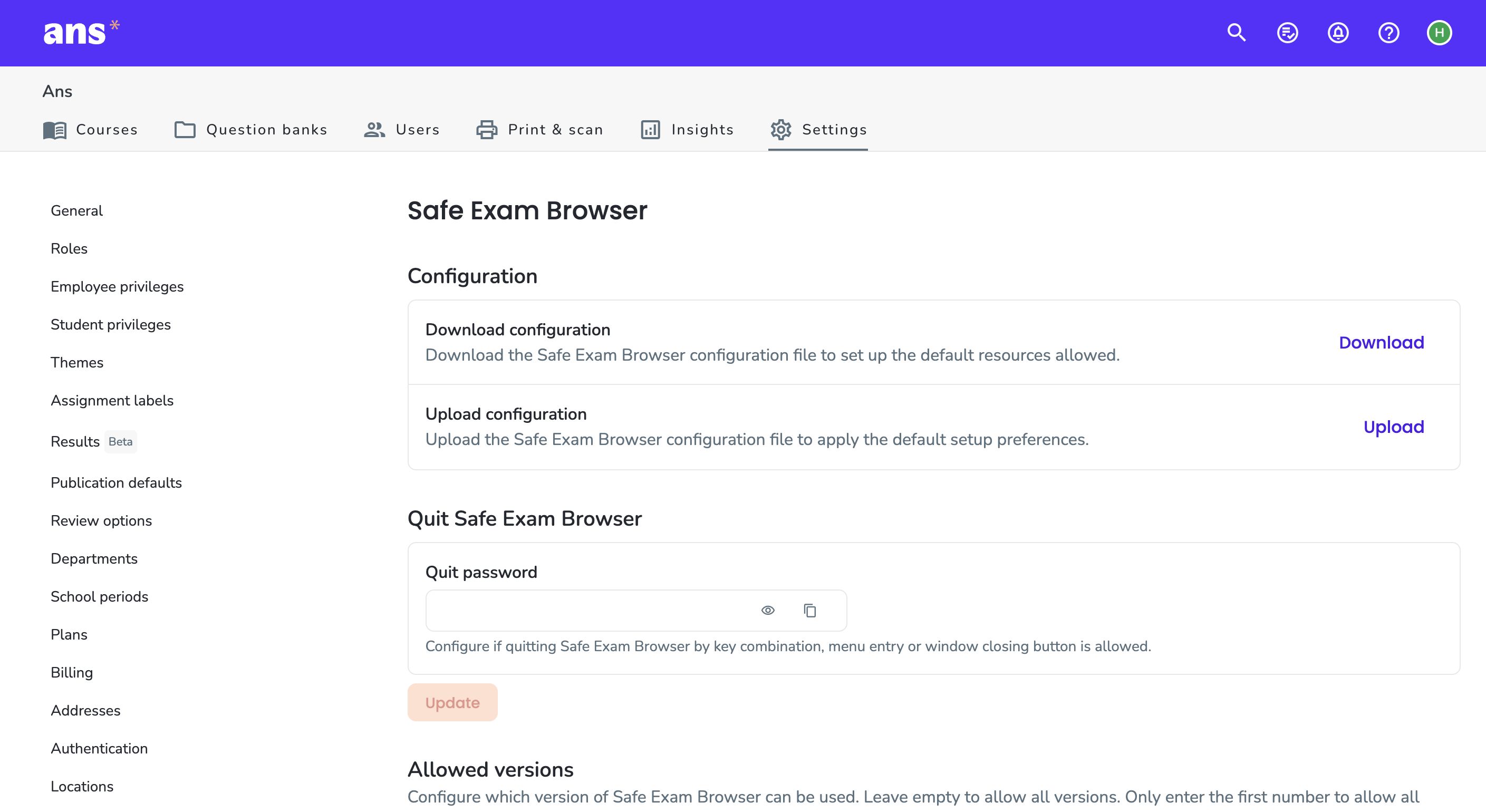Open Employee privileges in sidebar
1486x812 pixels.
point(117,287)
